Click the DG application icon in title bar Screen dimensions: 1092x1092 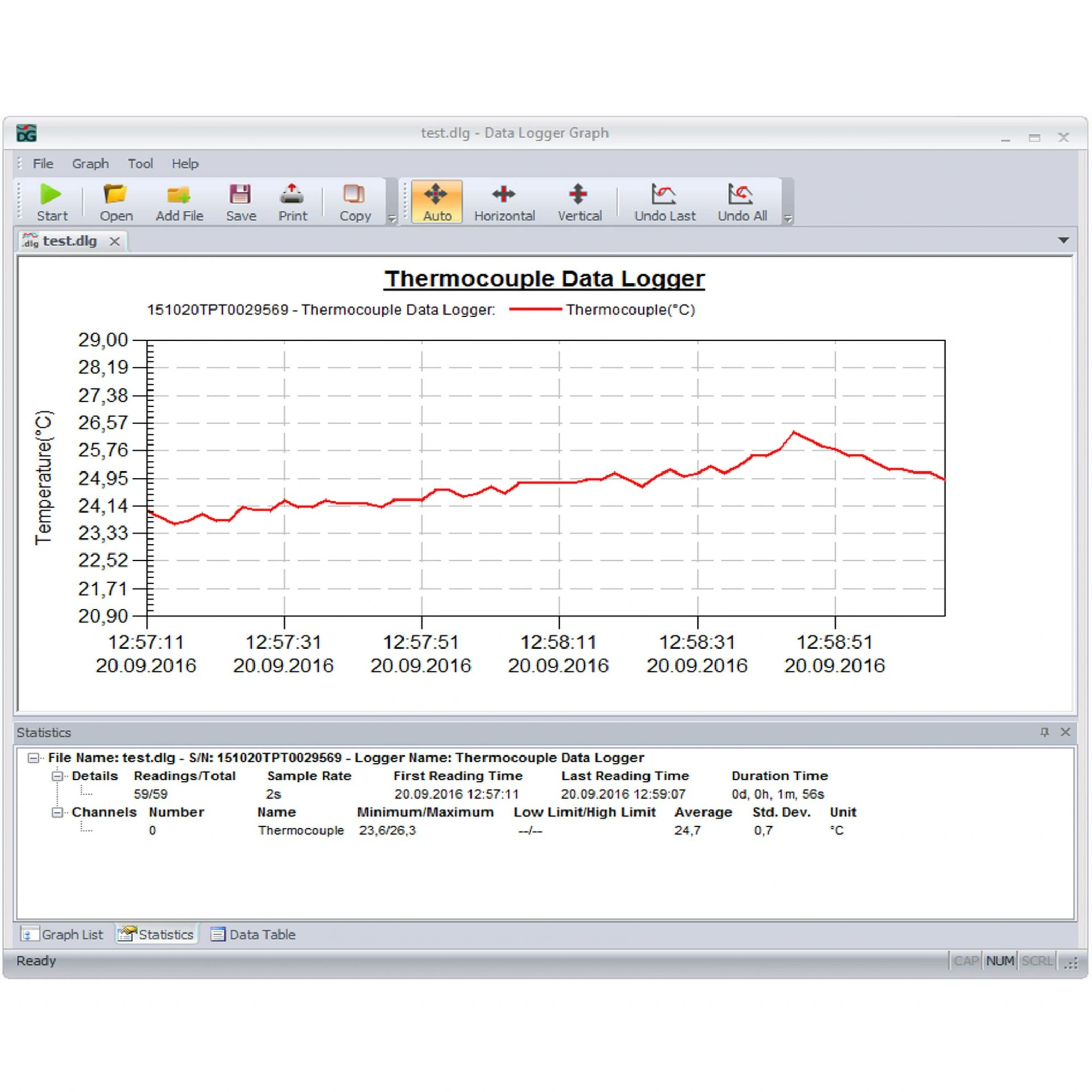tap(27, 133)
